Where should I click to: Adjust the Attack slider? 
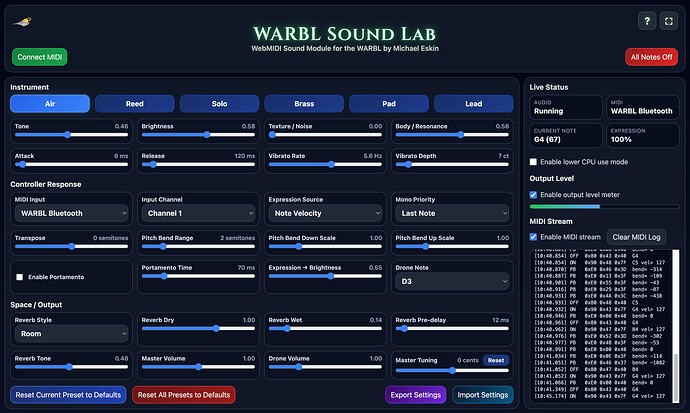pos(71,164)
